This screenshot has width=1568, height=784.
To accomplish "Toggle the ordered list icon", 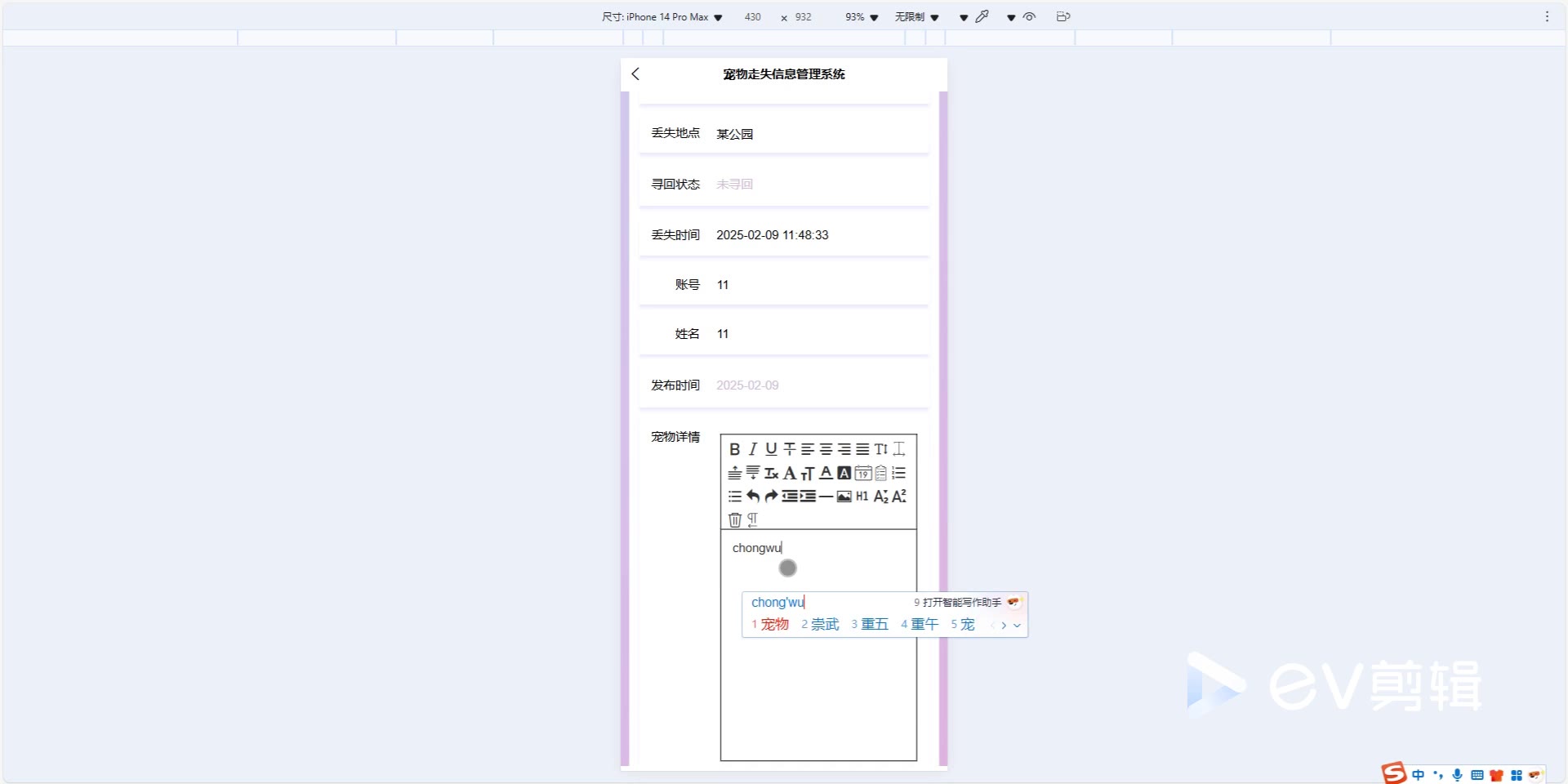I will tap(898, 473).
